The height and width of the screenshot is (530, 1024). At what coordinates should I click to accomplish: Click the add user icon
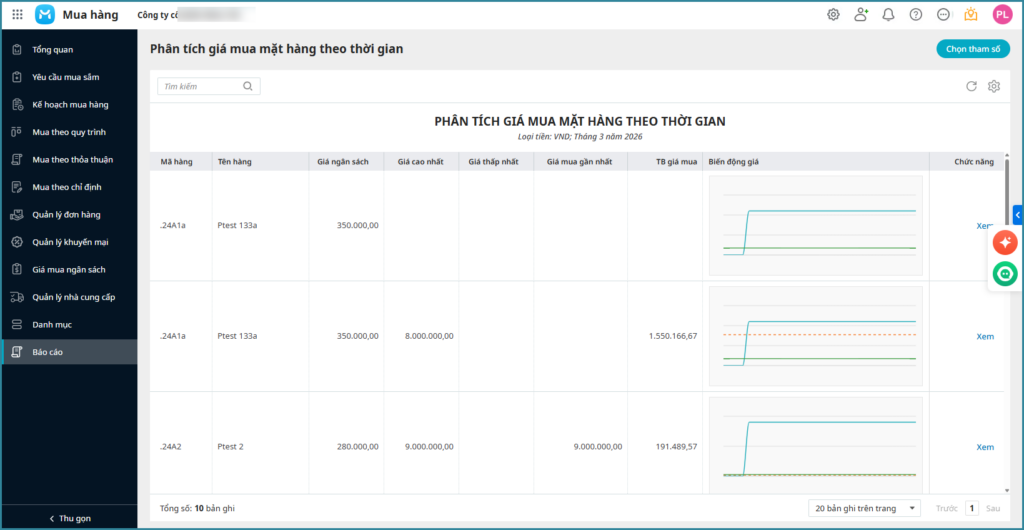click(861, 15)
